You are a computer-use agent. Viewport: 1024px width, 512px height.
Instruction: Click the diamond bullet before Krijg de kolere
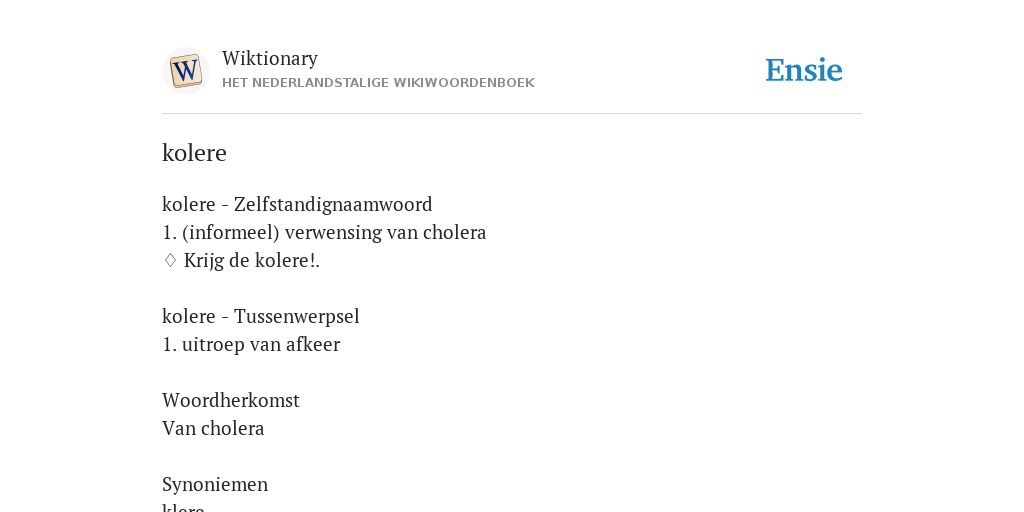(x=170, y=261)
